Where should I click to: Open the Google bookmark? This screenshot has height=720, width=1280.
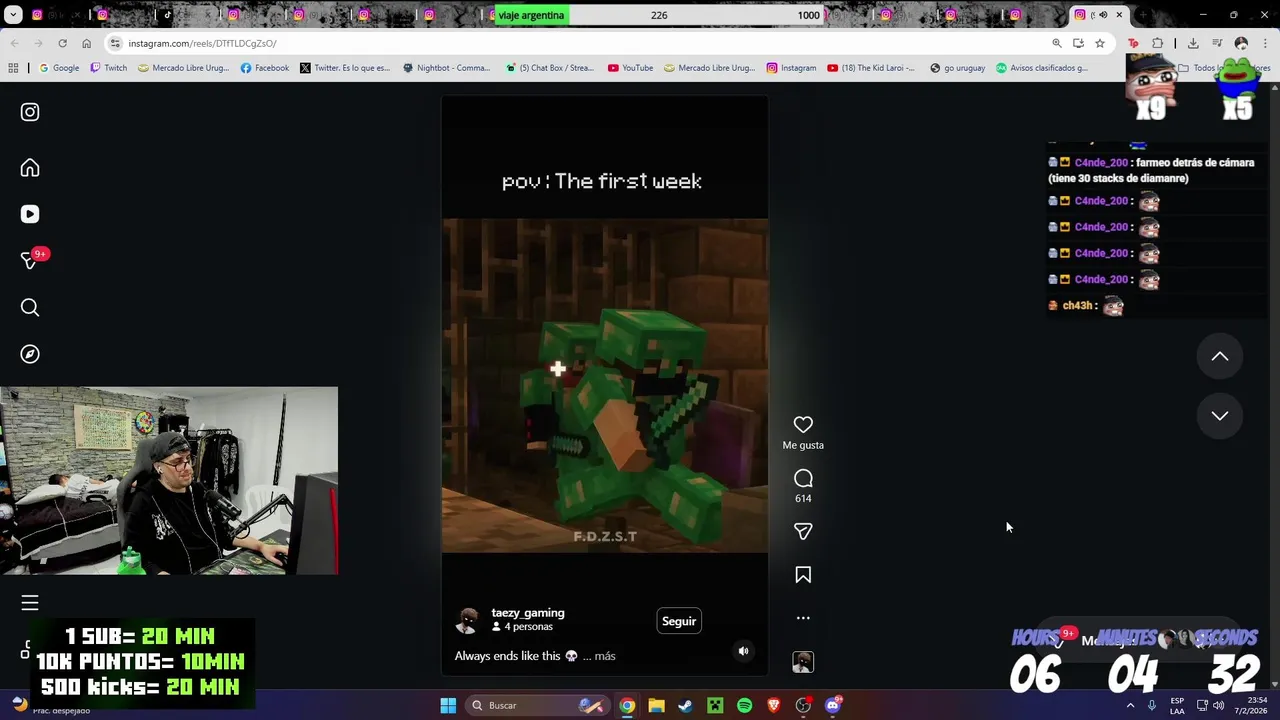coord(59,68)
